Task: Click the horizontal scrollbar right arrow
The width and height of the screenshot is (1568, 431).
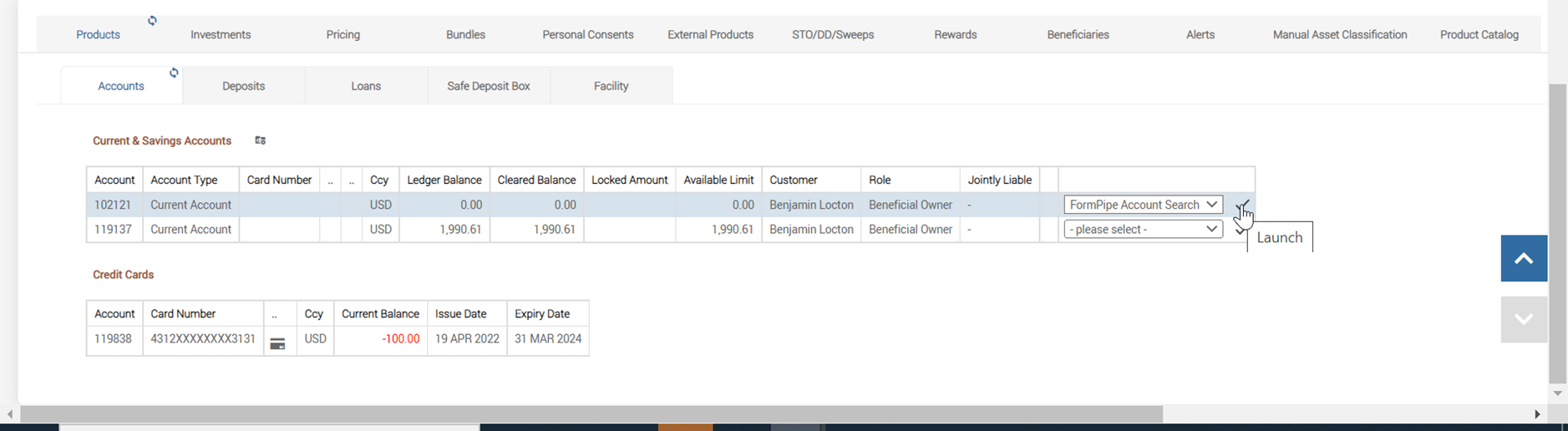Action: pyautogui.click(x=1536, y=414)
